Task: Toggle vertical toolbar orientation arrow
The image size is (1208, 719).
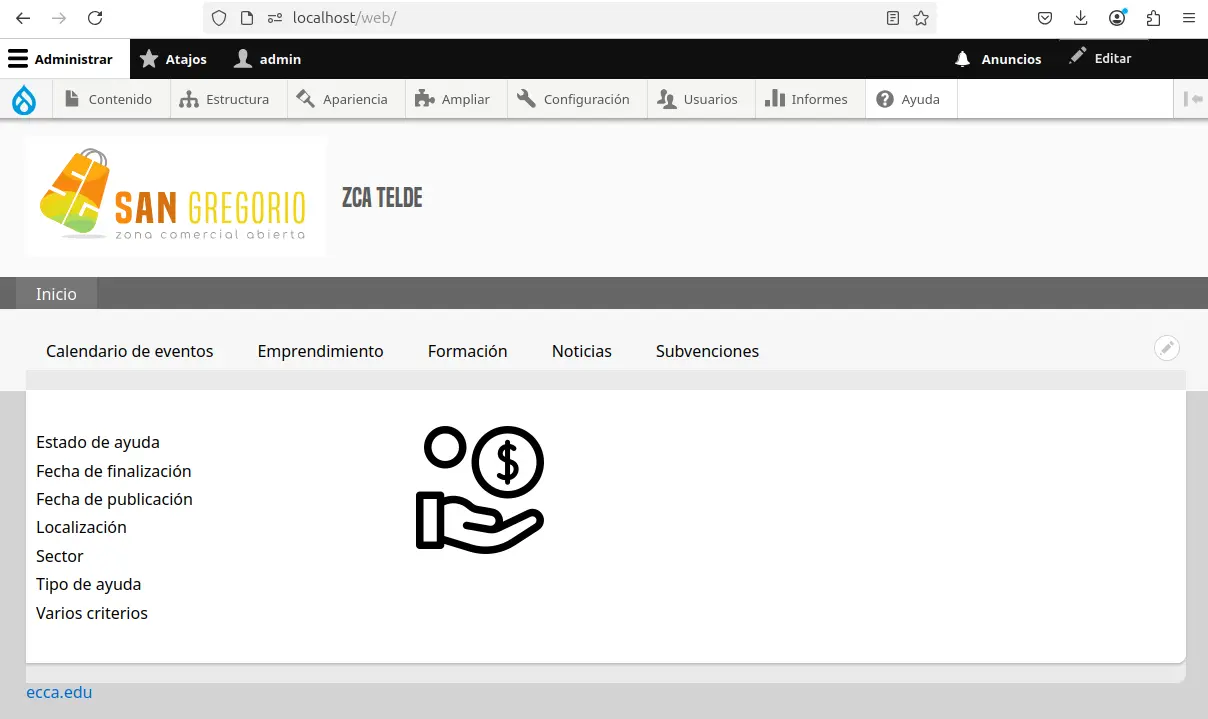Action: (1191, 98)
